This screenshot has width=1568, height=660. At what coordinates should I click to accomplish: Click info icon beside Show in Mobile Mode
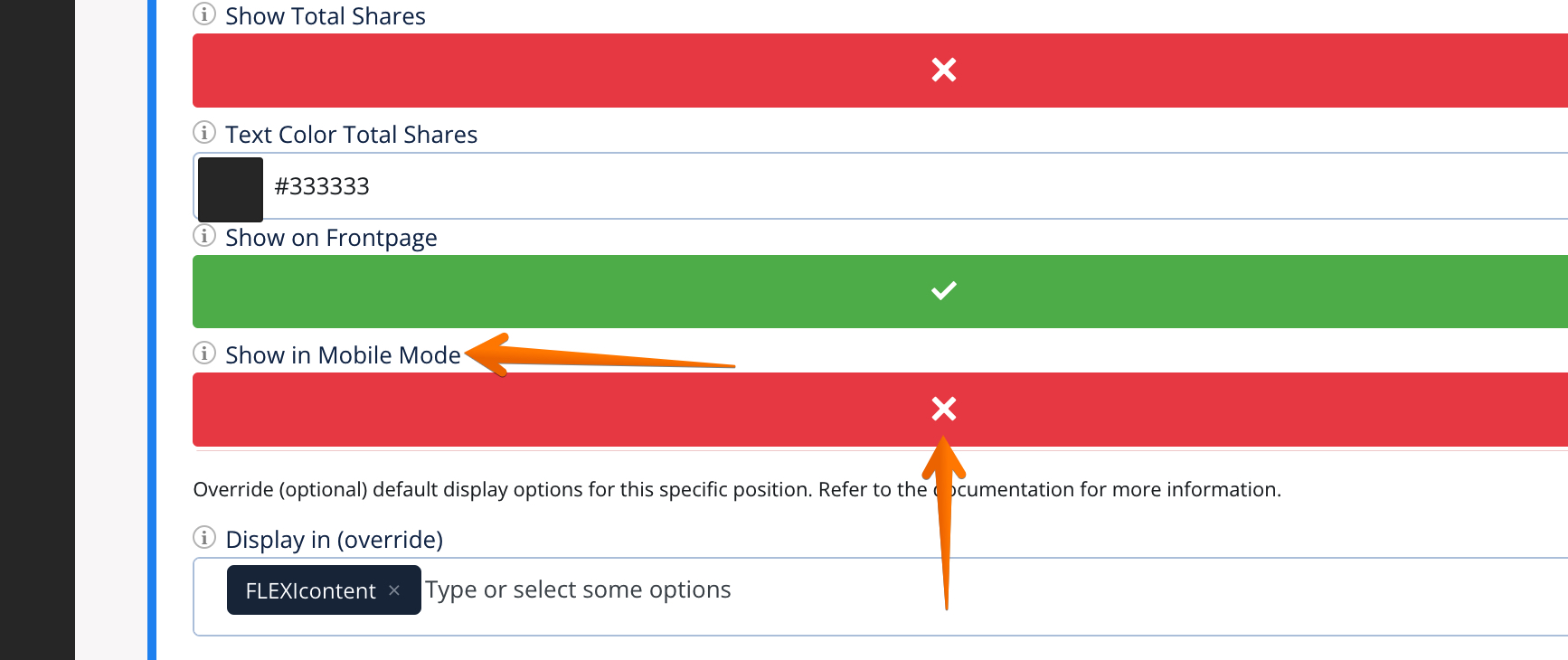pyautogui.click(x=204, y=354)
